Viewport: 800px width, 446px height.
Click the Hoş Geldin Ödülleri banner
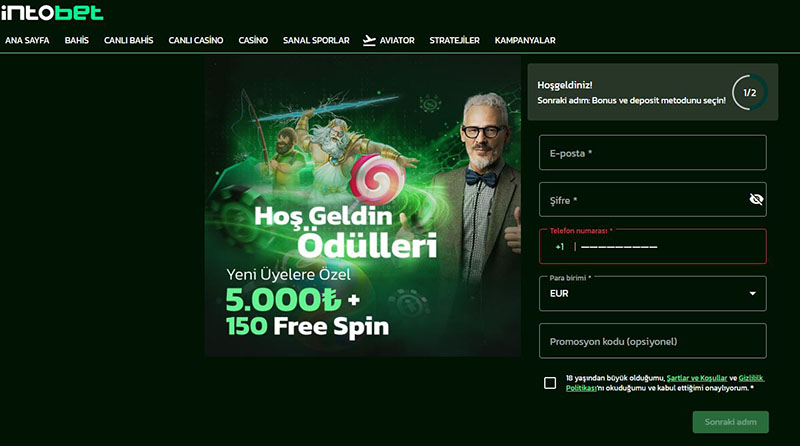pos(363,206)
